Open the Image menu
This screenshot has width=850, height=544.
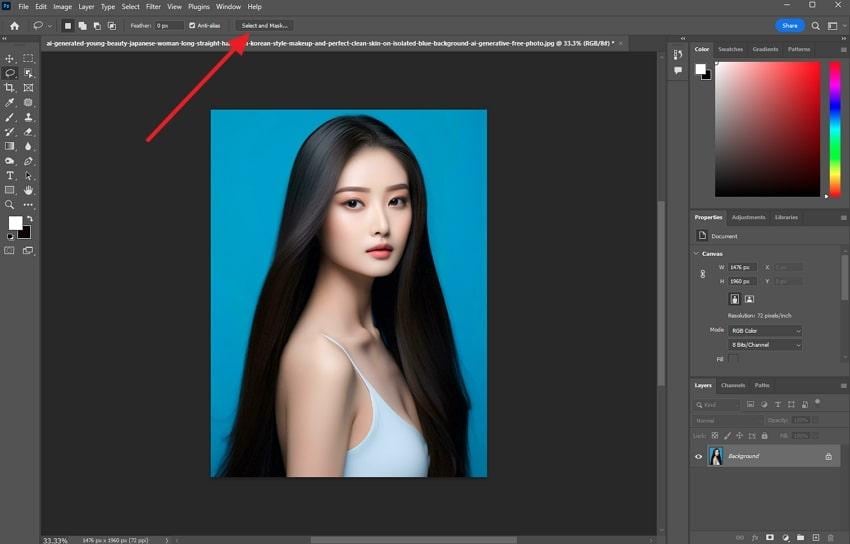point(62,7)
